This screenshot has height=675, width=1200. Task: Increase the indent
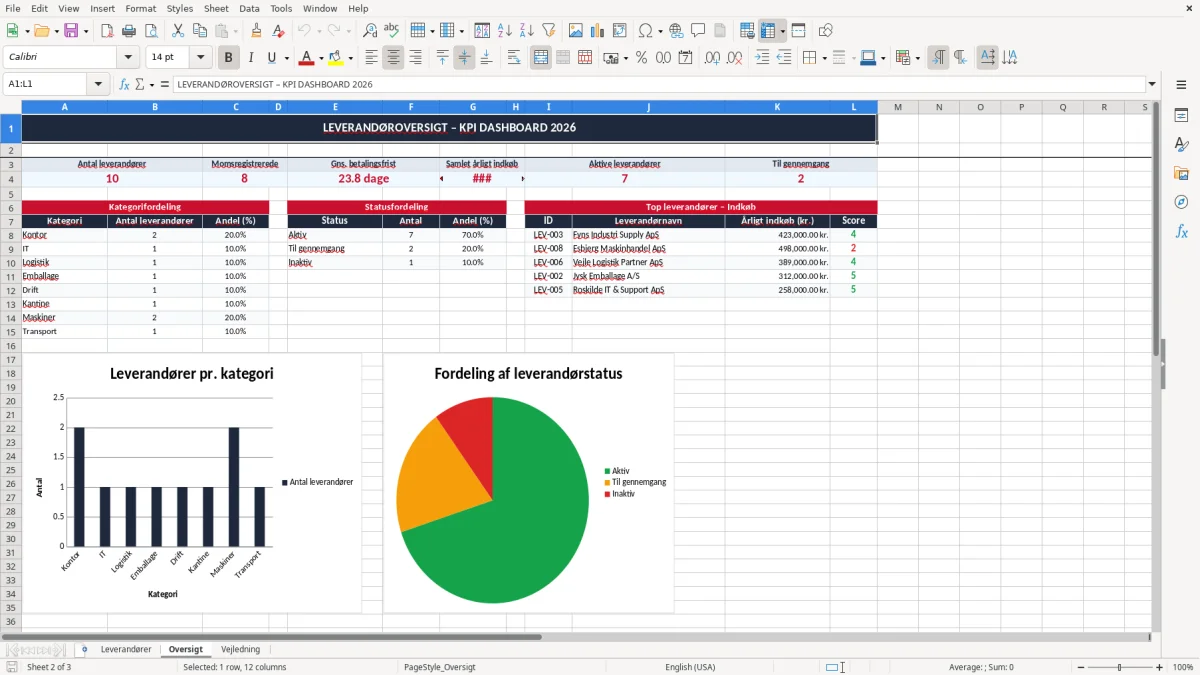[762, 58]
